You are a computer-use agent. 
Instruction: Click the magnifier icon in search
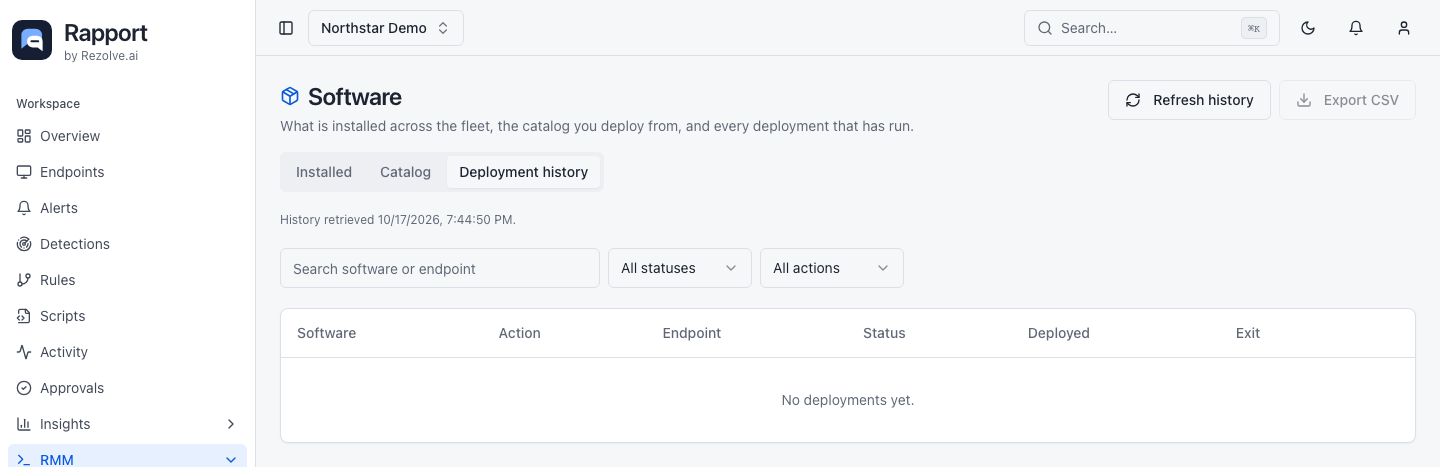[x=1045, y=28]
